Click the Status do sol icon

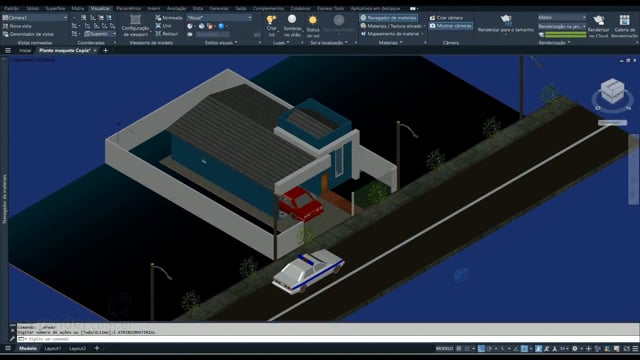pos(313,20)
